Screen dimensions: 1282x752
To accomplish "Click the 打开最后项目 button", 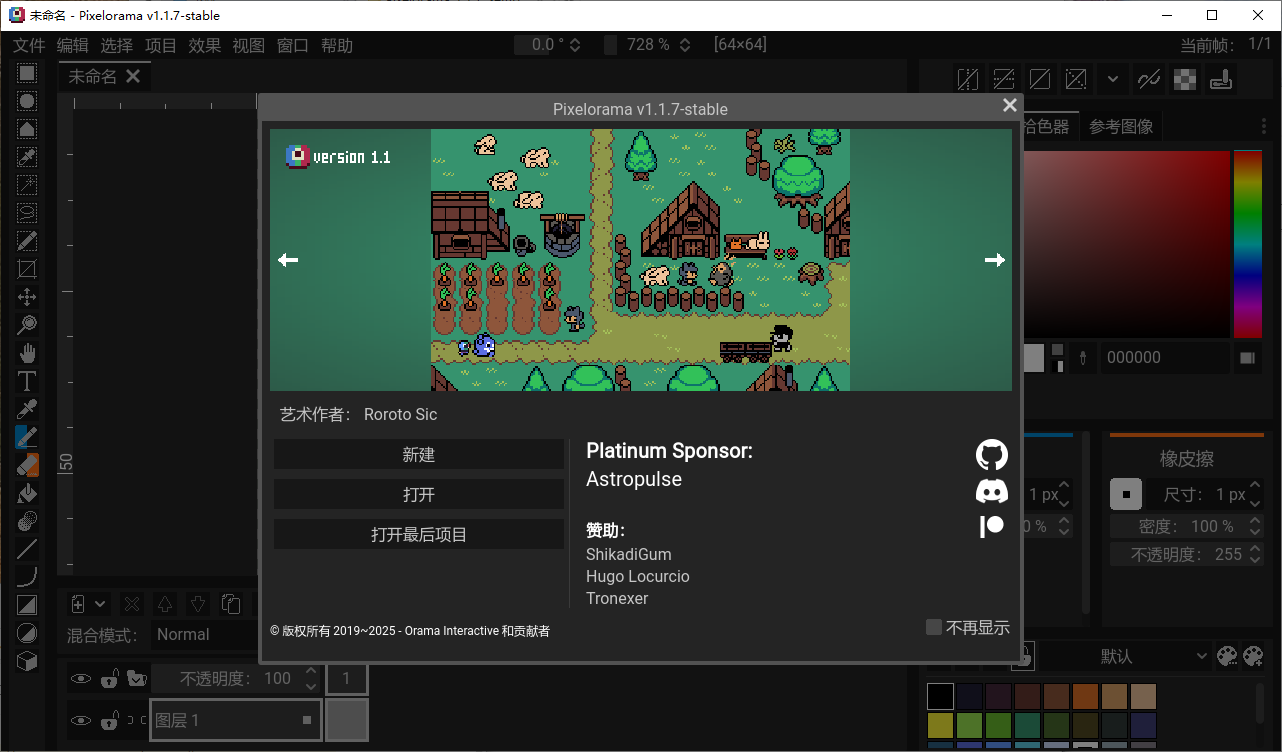I will coord(418,533).
